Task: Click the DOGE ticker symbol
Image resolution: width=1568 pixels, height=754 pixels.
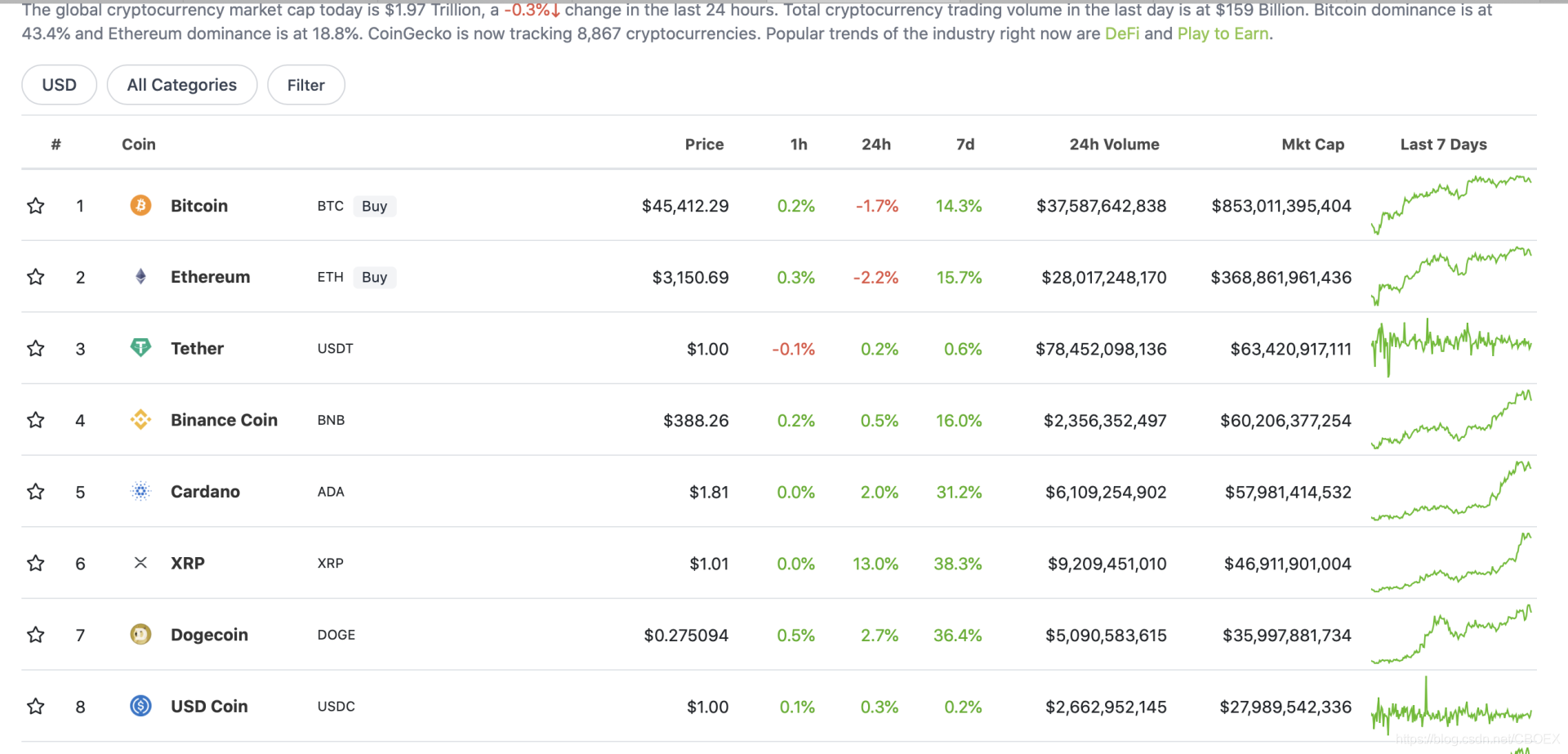Action: pos(336,635)
